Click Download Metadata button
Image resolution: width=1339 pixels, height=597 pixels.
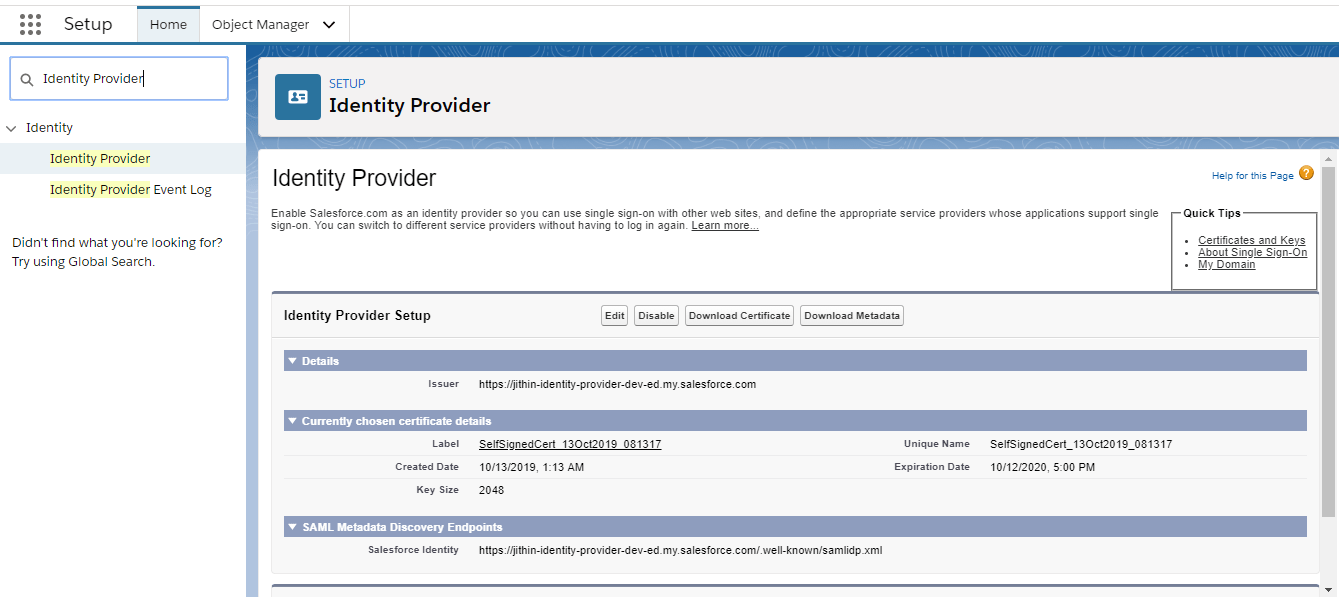852,316
